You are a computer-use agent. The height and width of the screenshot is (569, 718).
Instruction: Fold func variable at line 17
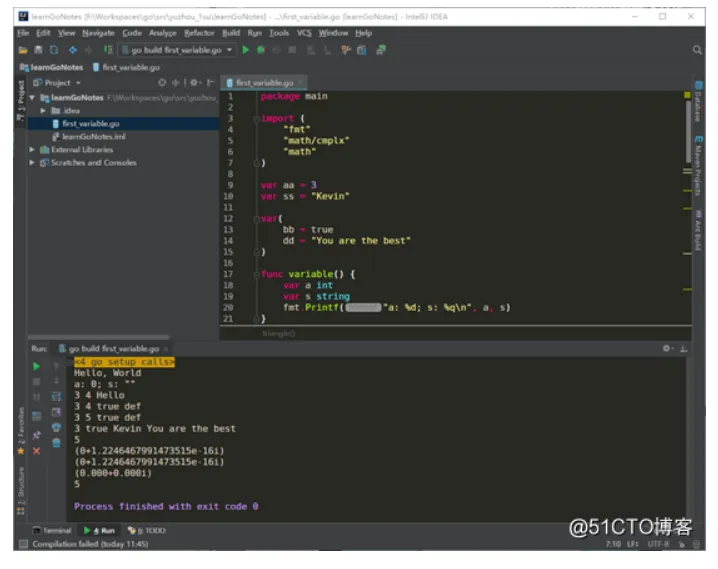click(x=256, y=274)
